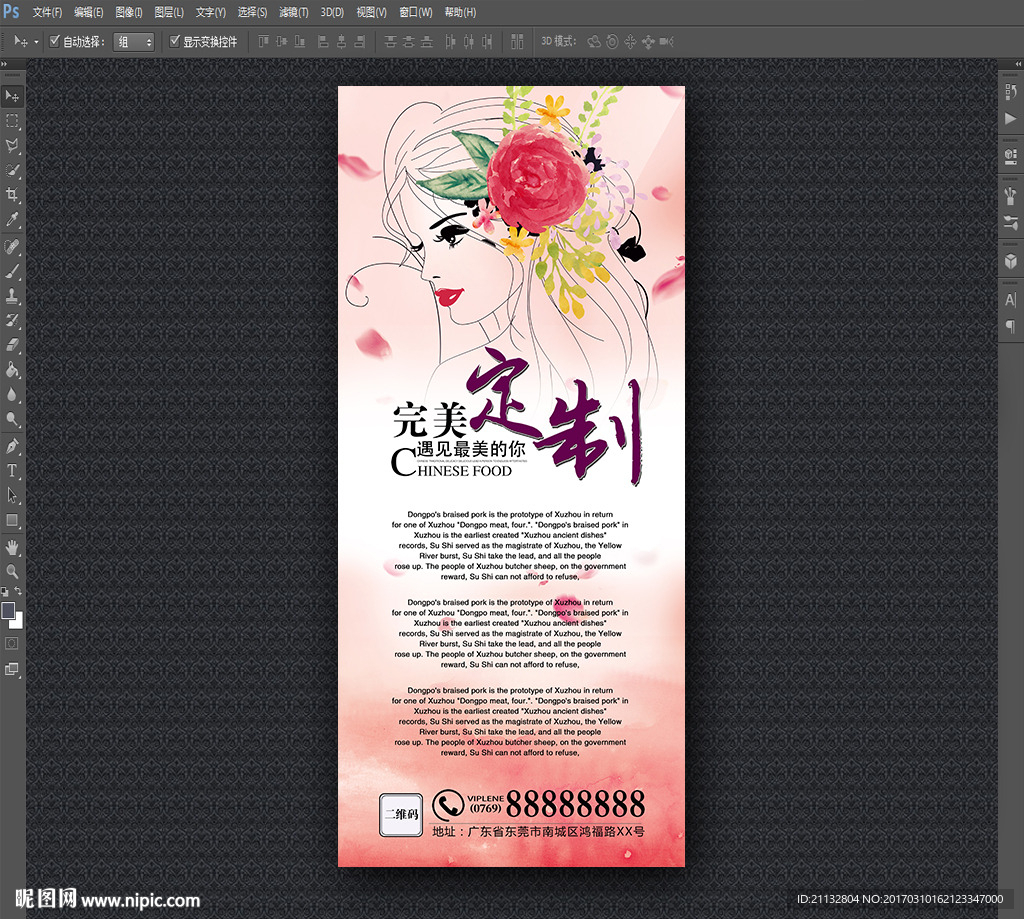Align horizontal centers of layers
Image resolution: width=1024 pixels, height=919 pixels.
click(x=342, y=42)
